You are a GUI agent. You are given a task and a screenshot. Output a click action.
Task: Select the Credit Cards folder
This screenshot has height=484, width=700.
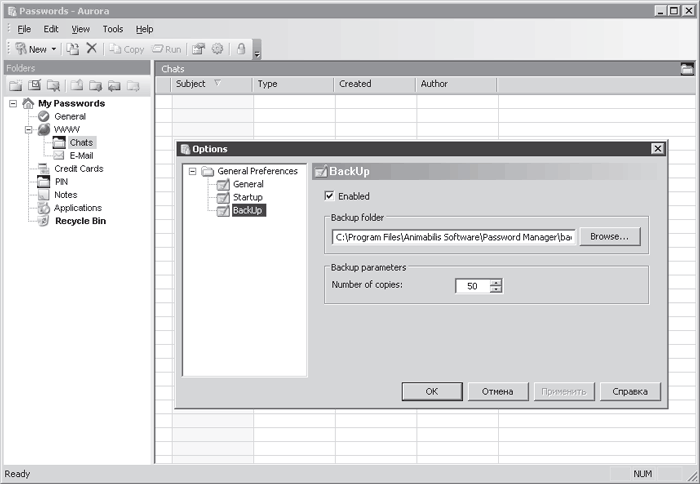[79, 168]
